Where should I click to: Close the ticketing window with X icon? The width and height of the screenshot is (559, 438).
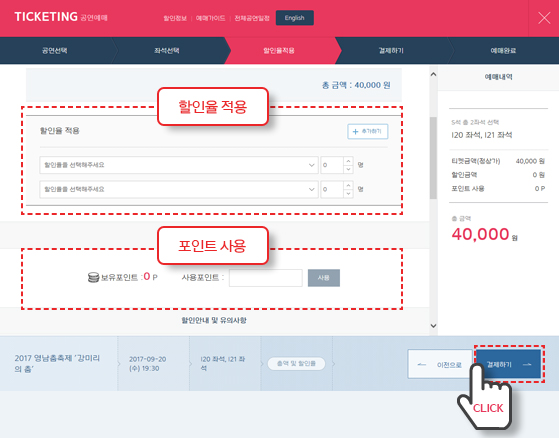pos(544,18)
